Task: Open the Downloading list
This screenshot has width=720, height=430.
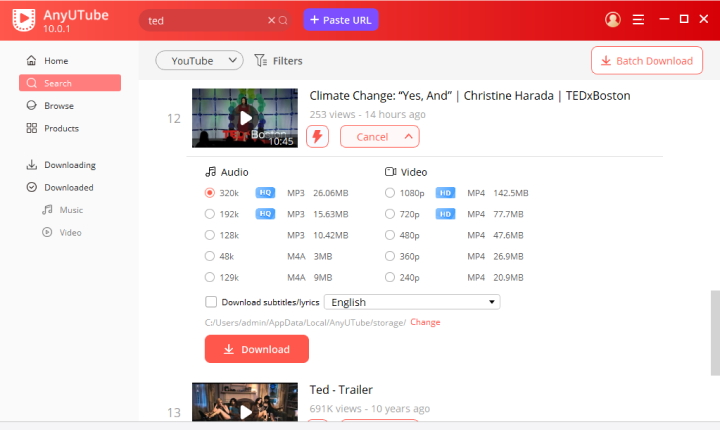Action: click(x=70, y=165)
